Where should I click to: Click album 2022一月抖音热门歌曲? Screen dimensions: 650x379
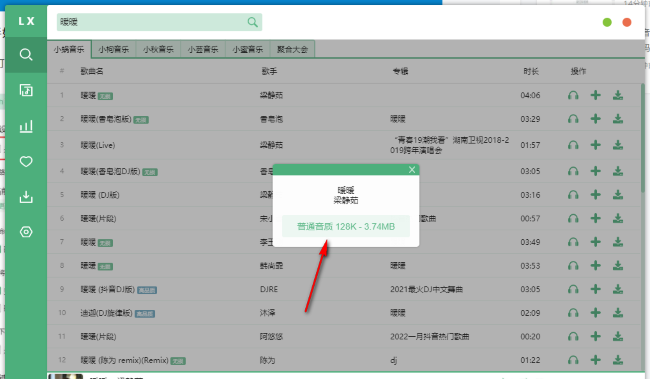click(x=429, y=336)
